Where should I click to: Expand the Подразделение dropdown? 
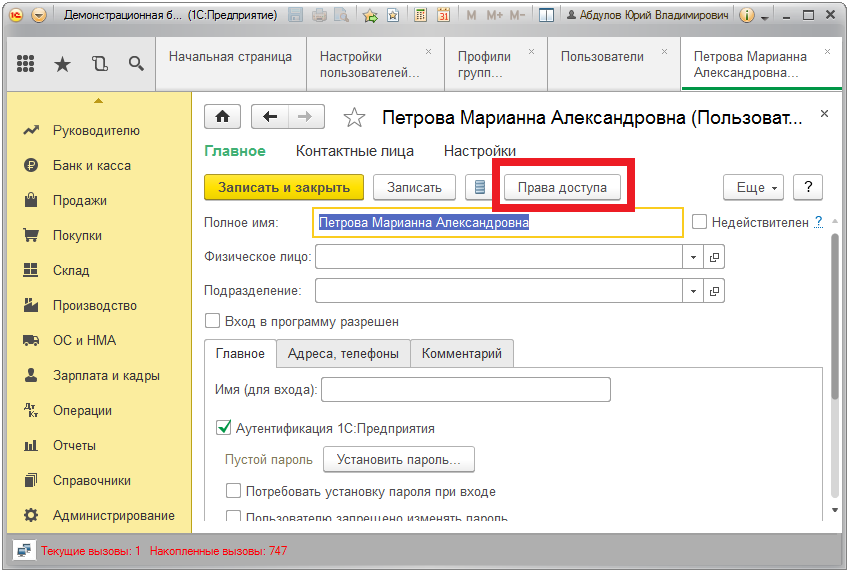pyautogui.click(x=694, y=291)
